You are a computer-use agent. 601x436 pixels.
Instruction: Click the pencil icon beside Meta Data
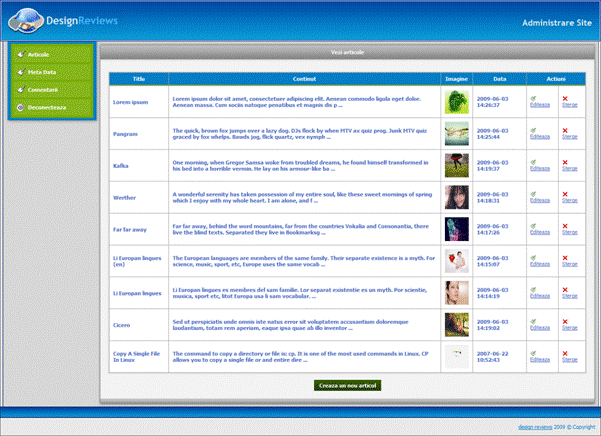click(20, 72)
